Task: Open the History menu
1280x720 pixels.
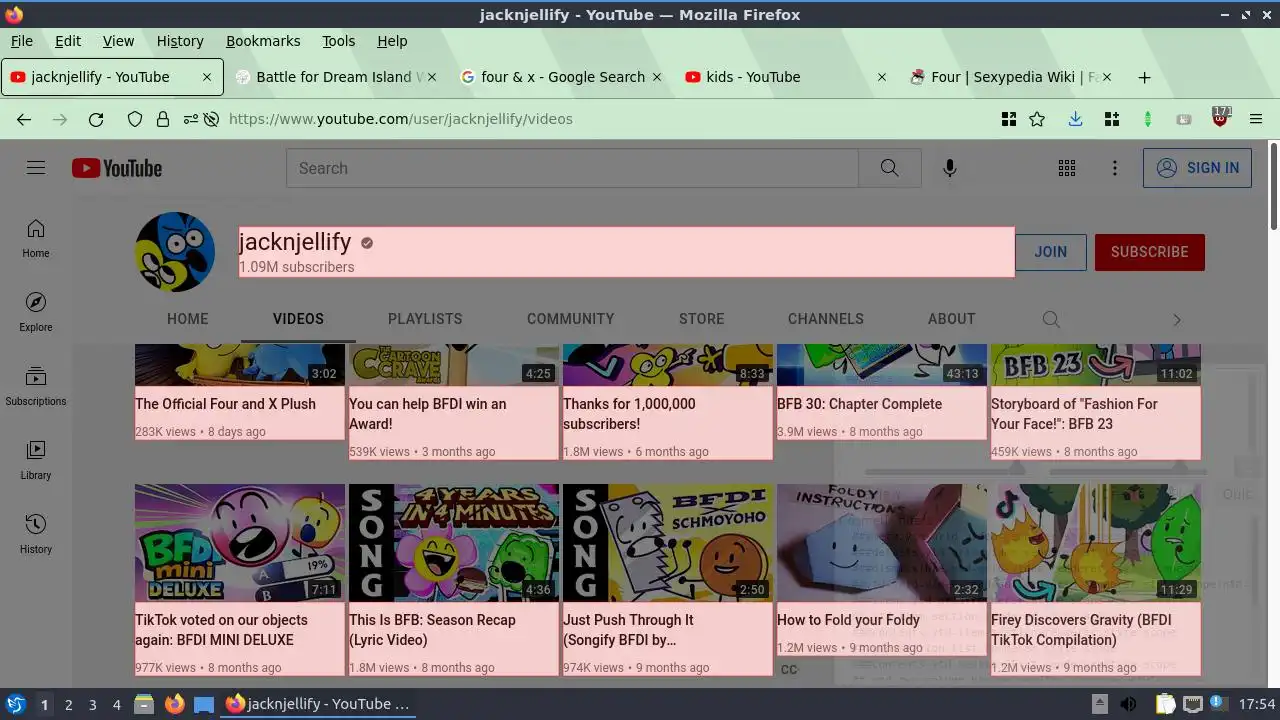Action: coord(180,41)
